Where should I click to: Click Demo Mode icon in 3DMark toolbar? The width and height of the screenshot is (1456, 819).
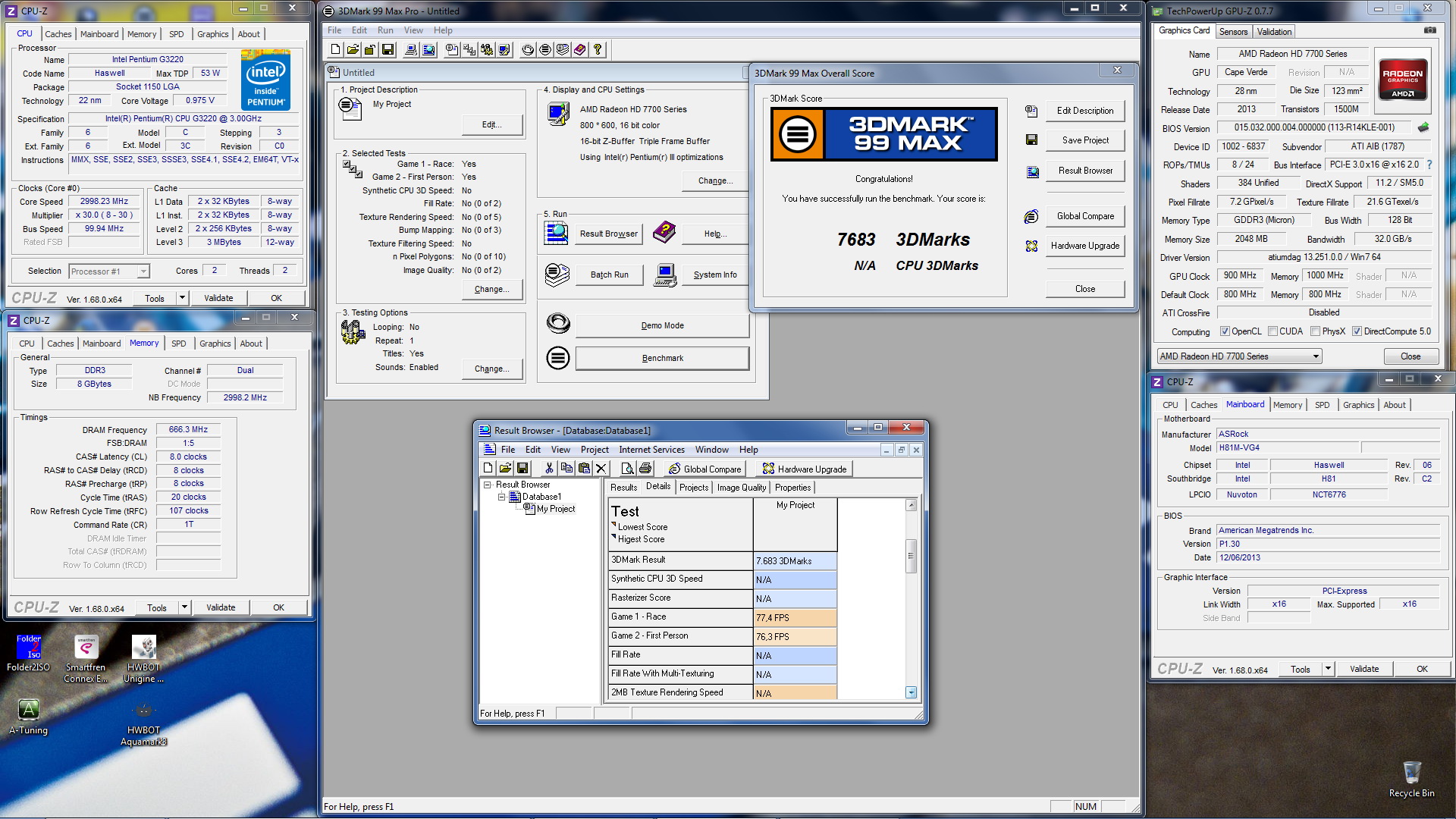(x=528, y=50)
